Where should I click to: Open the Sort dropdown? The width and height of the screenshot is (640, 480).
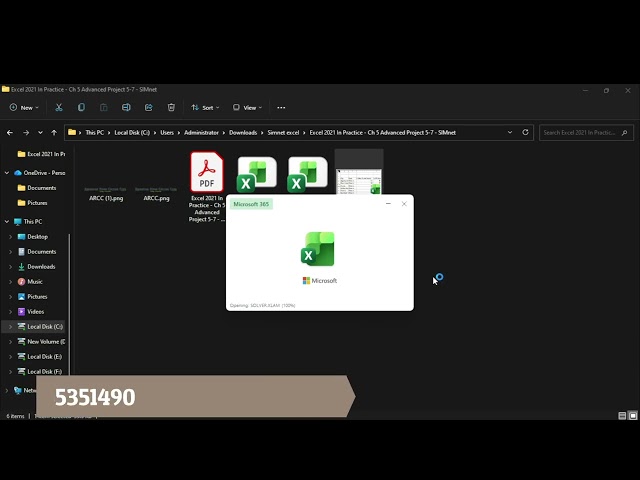coord(205,108)
